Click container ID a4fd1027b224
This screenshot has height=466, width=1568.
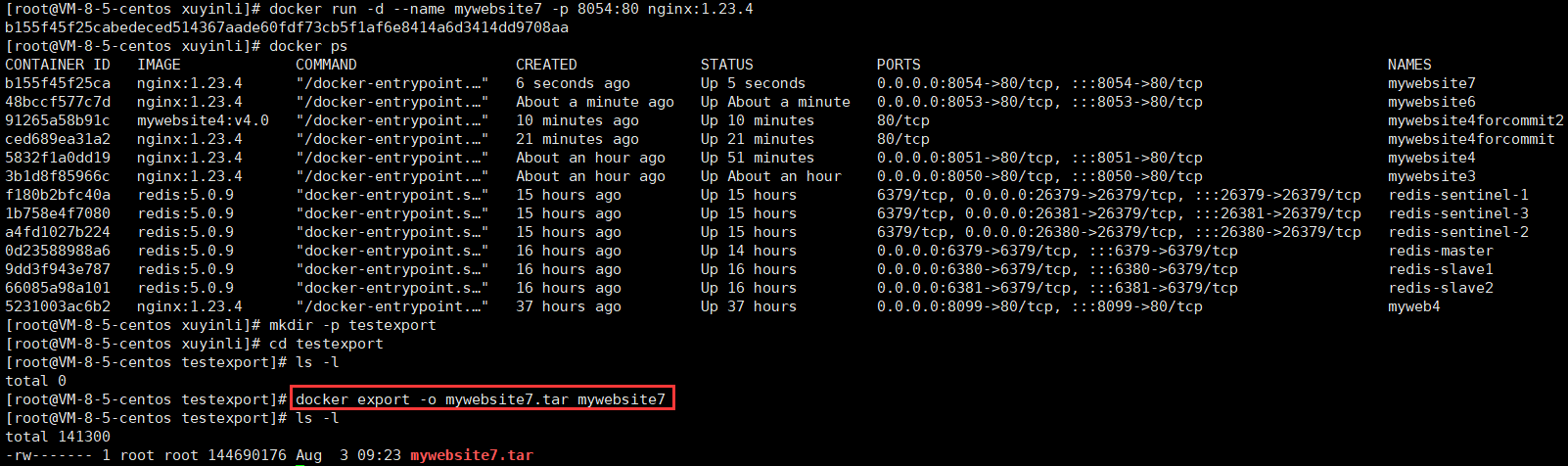pos(58,232)
